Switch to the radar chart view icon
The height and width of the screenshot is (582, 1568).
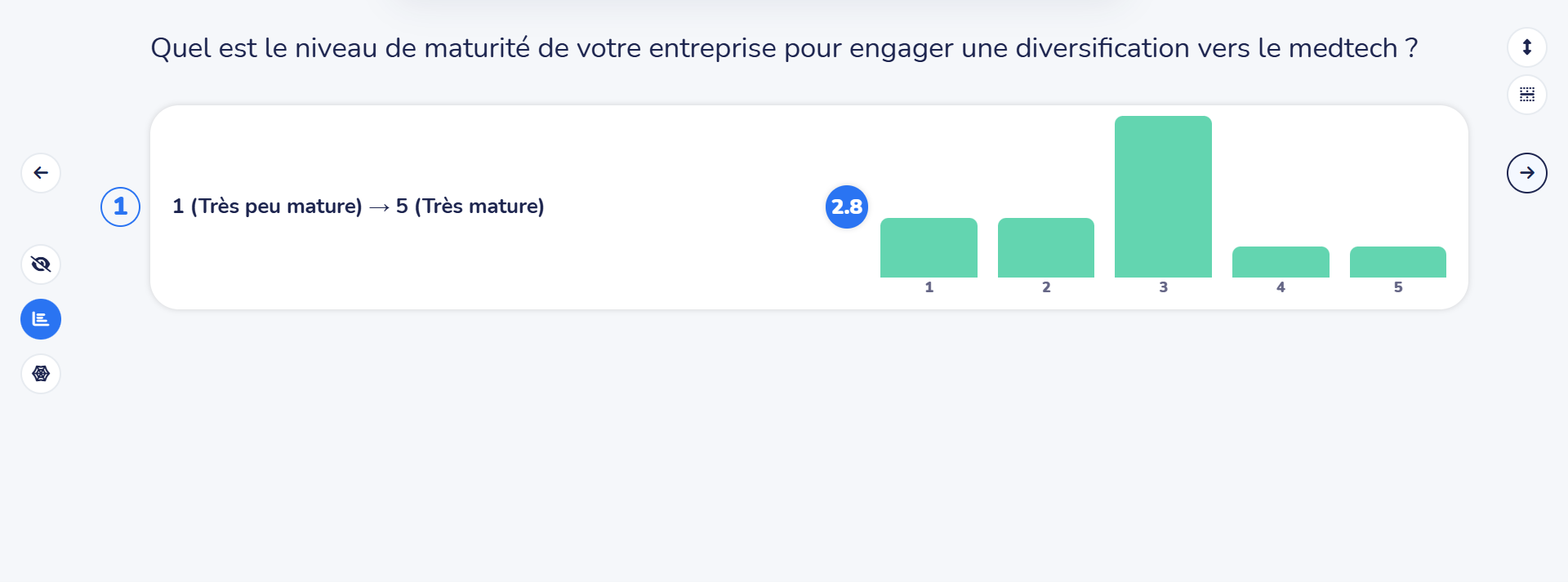click(41, 374)
